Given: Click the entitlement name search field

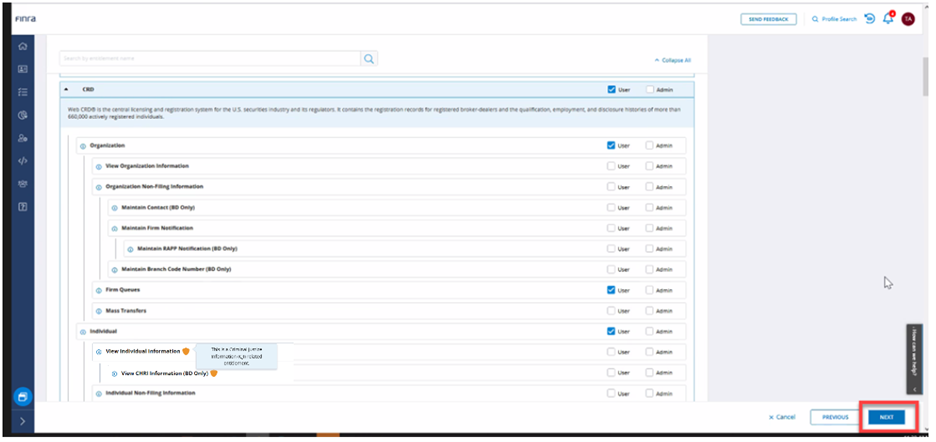Looking at the screenshot, I should 210,59.
